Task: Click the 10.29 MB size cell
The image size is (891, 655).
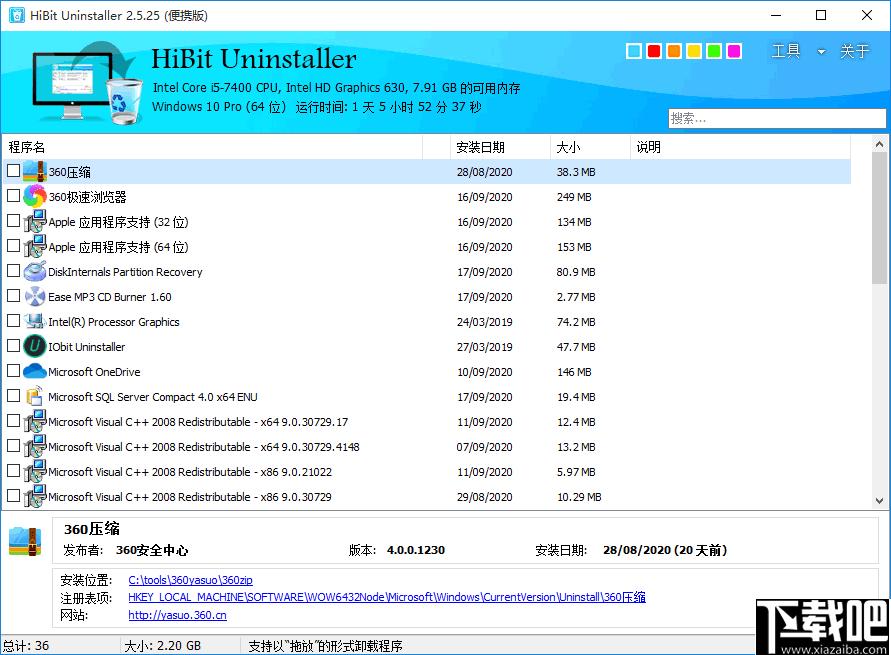Action: point(579,497)
